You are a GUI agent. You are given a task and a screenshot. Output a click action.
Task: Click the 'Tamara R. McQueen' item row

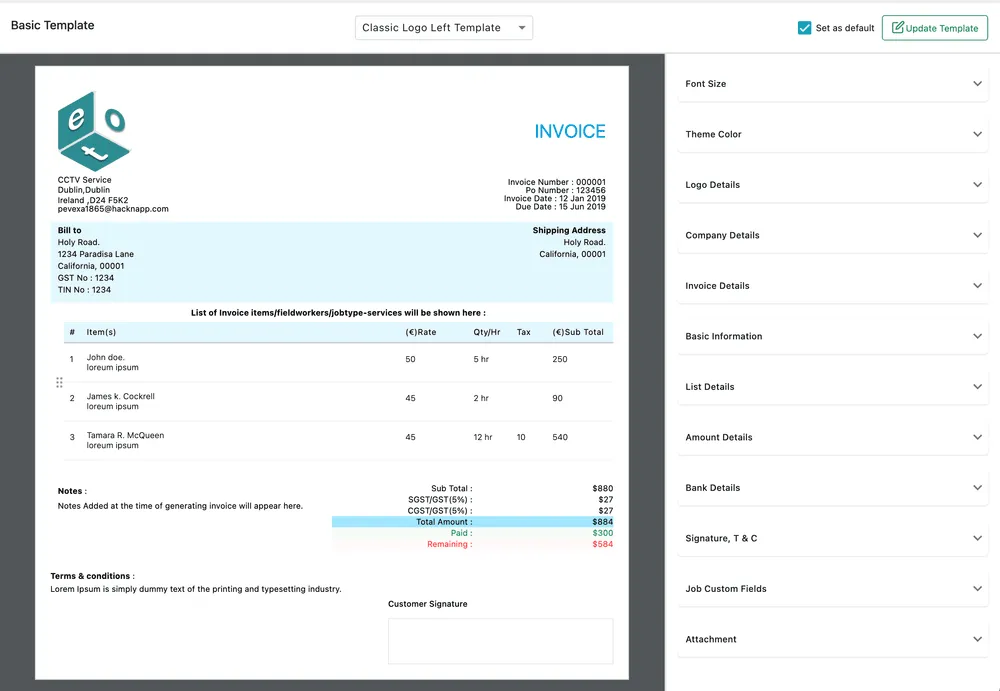tap(338, 440)
